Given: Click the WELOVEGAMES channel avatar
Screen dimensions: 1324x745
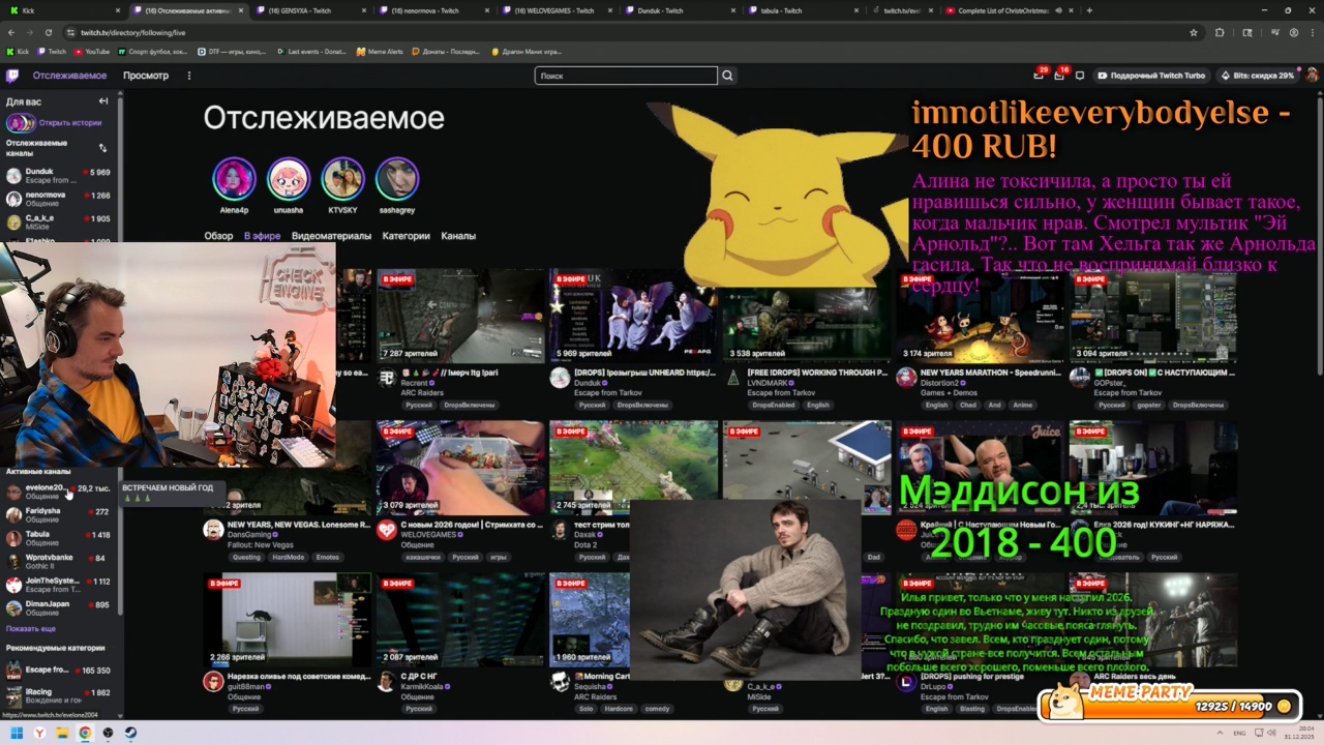Looking at the screenshot, I should point(387,530).
